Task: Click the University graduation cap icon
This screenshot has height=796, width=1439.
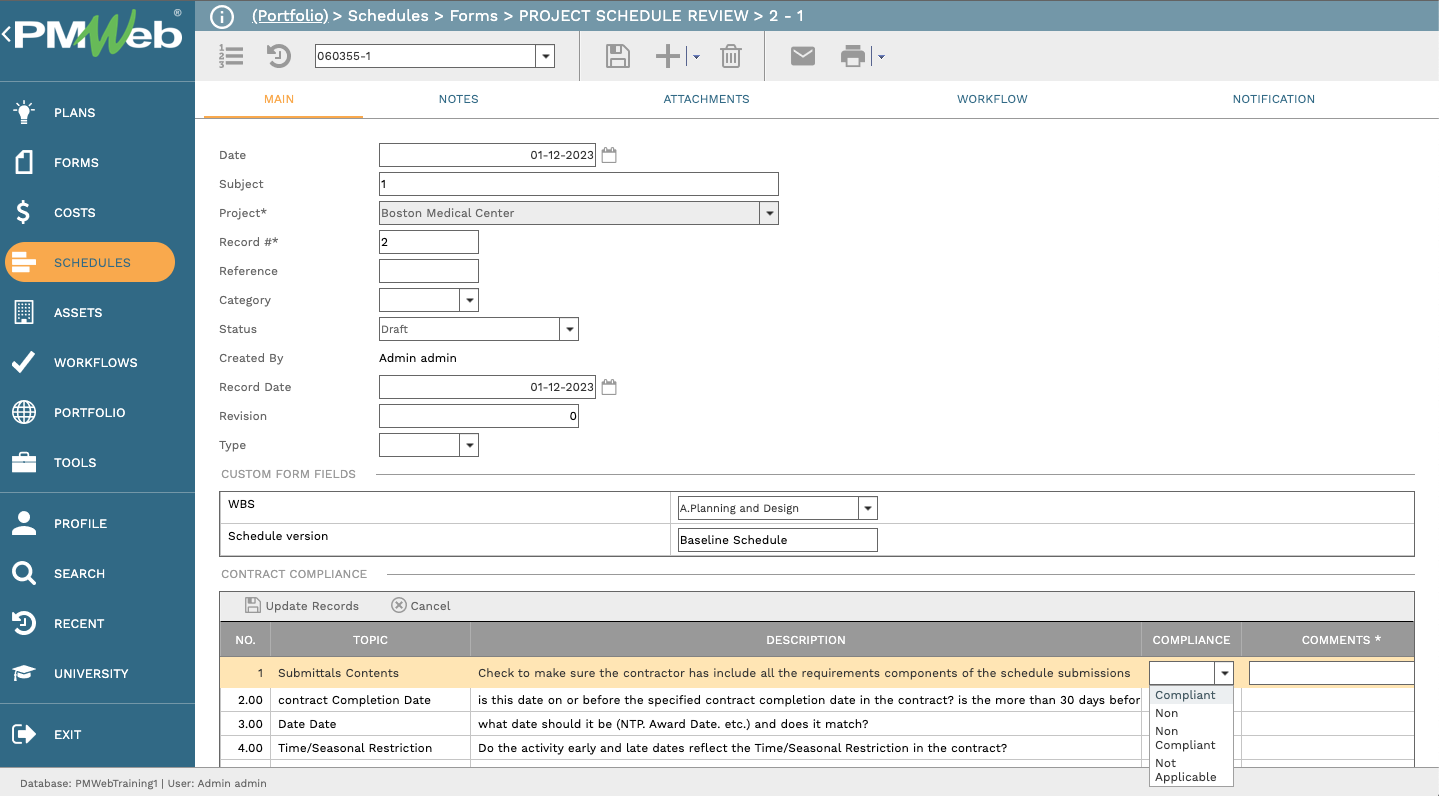Action: point(24,673)
